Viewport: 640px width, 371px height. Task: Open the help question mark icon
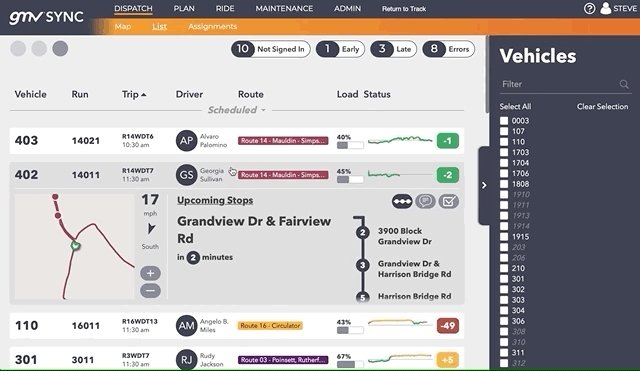click(589, 9)
